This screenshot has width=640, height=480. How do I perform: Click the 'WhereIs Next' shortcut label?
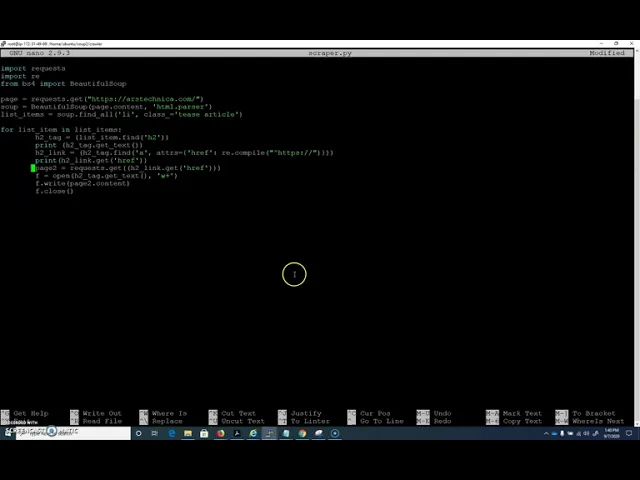click(x=598, y=421)
